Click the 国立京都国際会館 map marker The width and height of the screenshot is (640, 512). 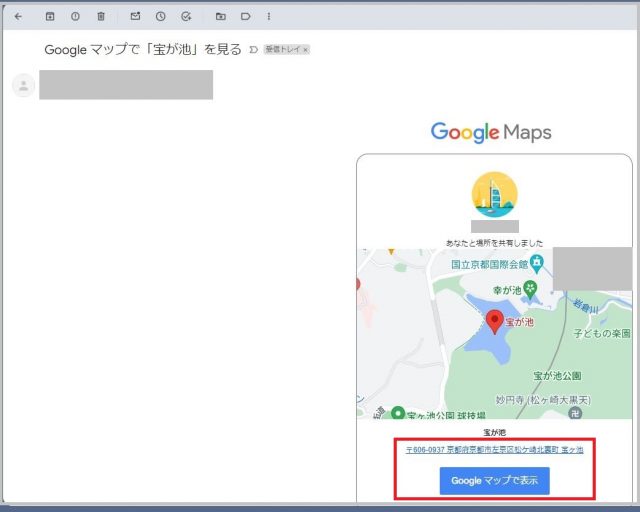point(537,265)
